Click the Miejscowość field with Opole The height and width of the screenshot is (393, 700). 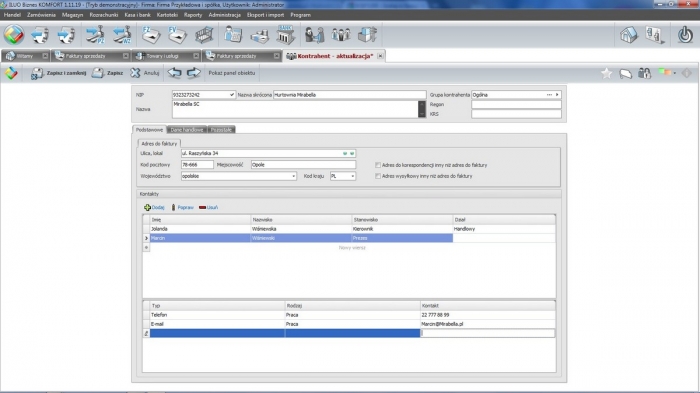pos(303,165)
